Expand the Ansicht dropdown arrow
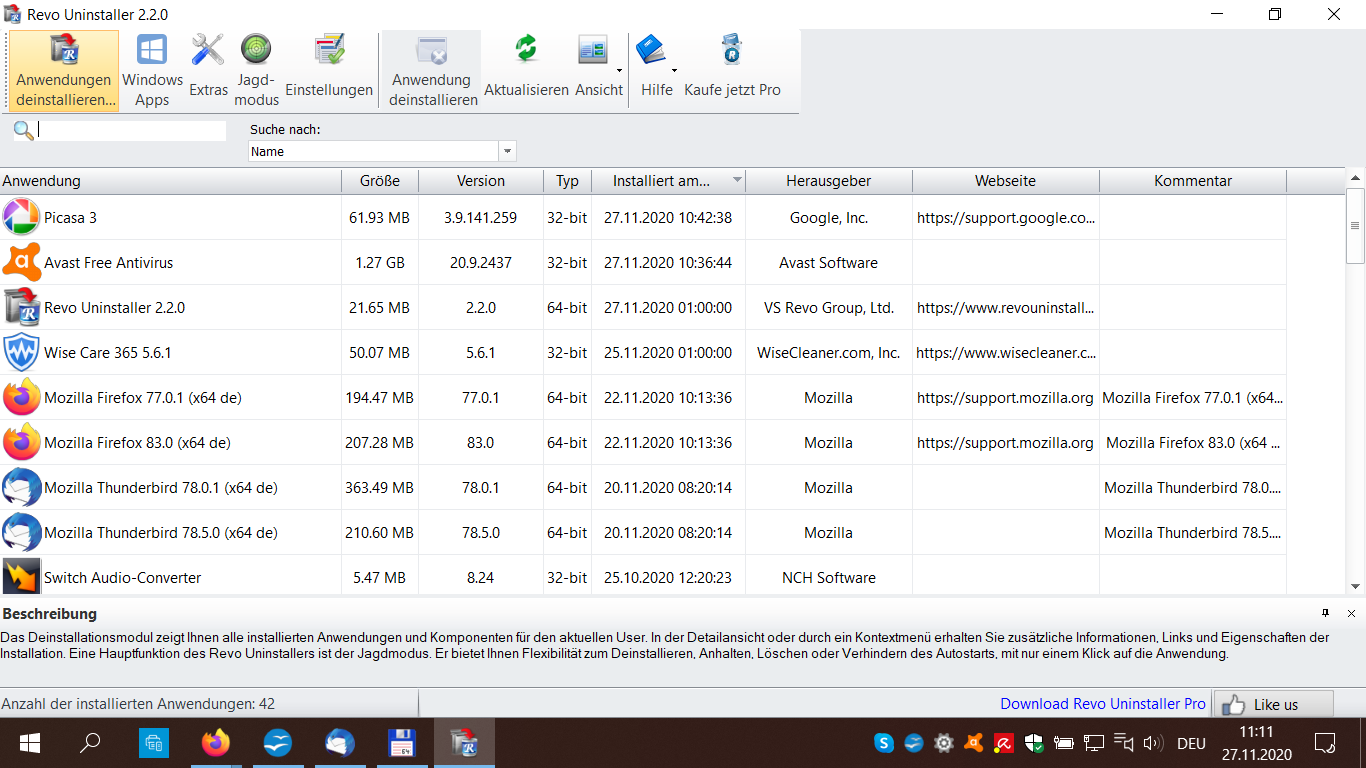This screenshot has width=1366, height=768. tap(619, 71)
